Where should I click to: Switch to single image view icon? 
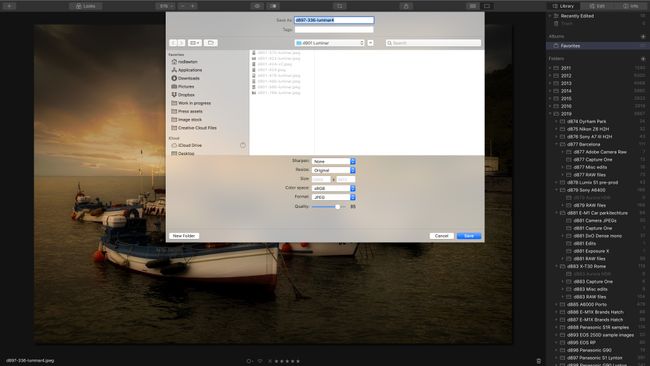tap(487, 6)
